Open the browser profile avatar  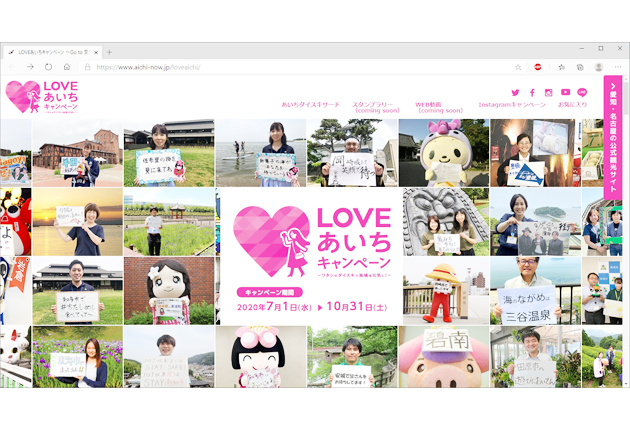(x=599, y=67)
